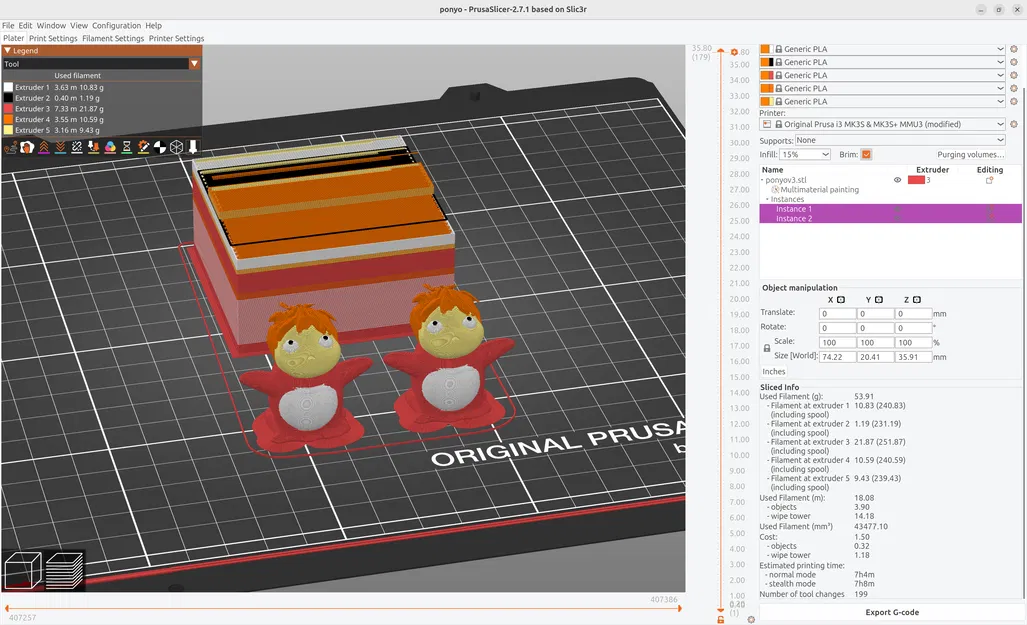
Task: Toggle the scale lock icon
Action: pos(767,348)
